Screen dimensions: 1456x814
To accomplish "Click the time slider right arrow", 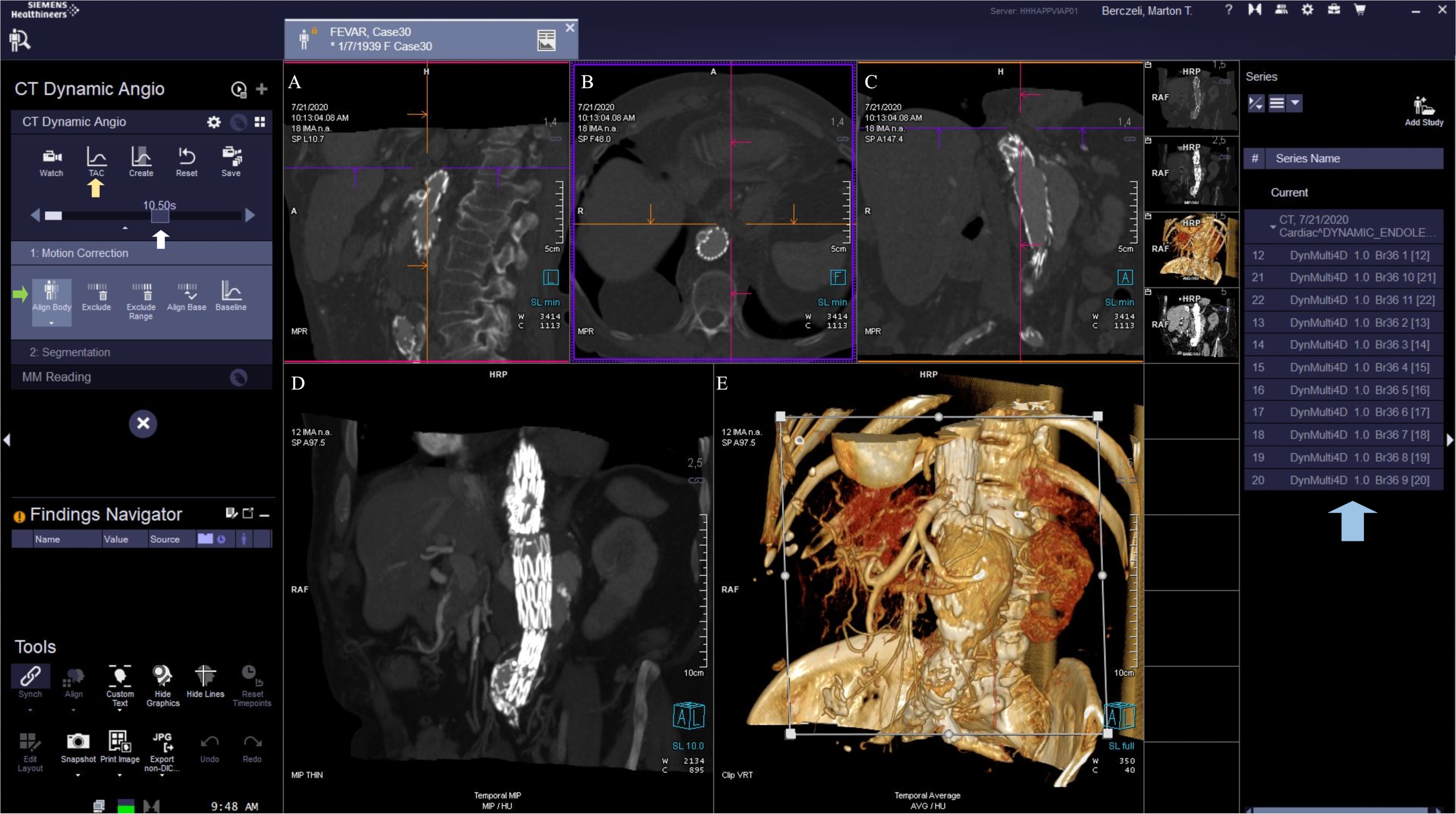I will [x=250, y=215].
